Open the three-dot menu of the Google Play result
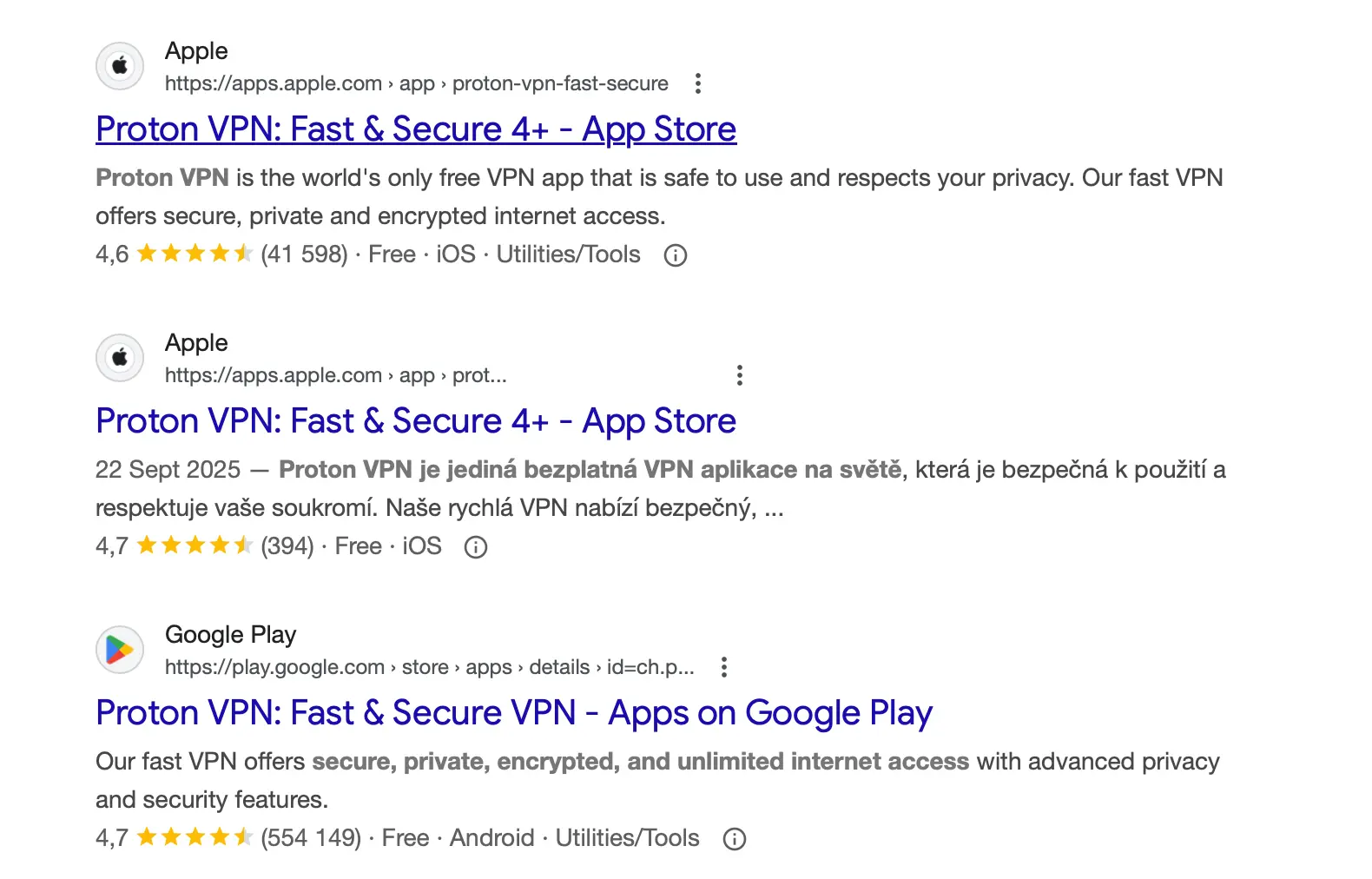This screenshot has width=1372, height=879. click(x=725, y=667)
